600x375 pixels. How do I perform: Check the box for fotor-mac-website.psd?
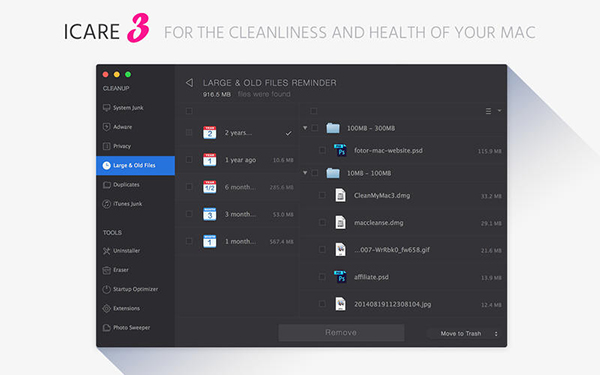[x=322, y=150]
